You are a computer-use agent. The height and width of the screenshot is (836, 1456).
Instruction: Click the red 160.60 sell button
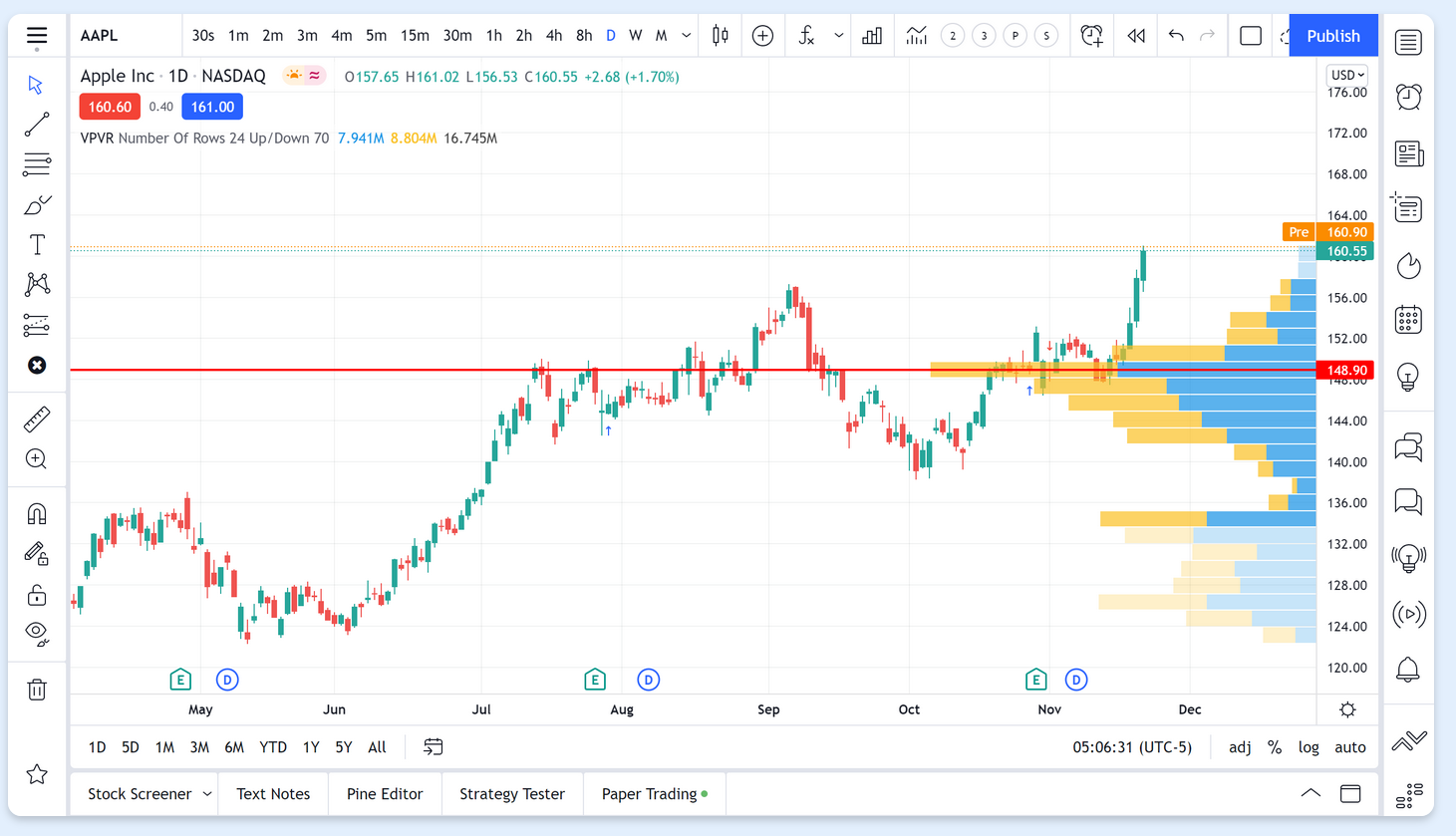pyautogui.click(x=110, y=107)
